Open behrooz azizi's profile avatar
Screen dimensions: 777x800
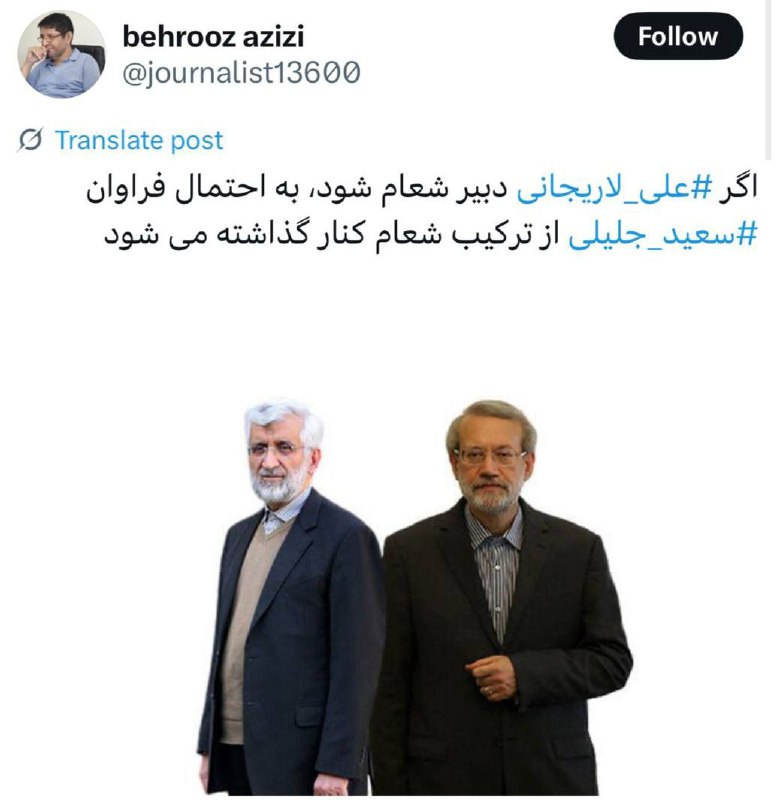(61, 54)
